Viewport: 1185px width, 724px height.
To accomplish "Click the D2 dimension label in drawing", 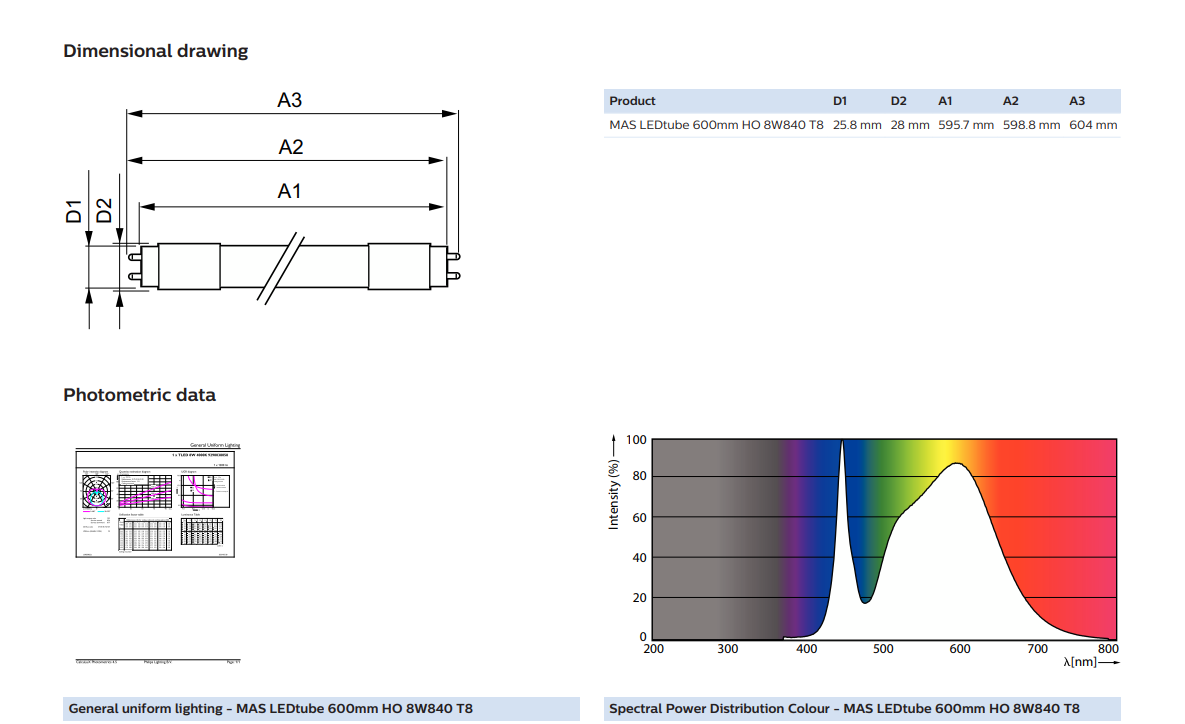I will pyautogui.click(x=104, y=212).
